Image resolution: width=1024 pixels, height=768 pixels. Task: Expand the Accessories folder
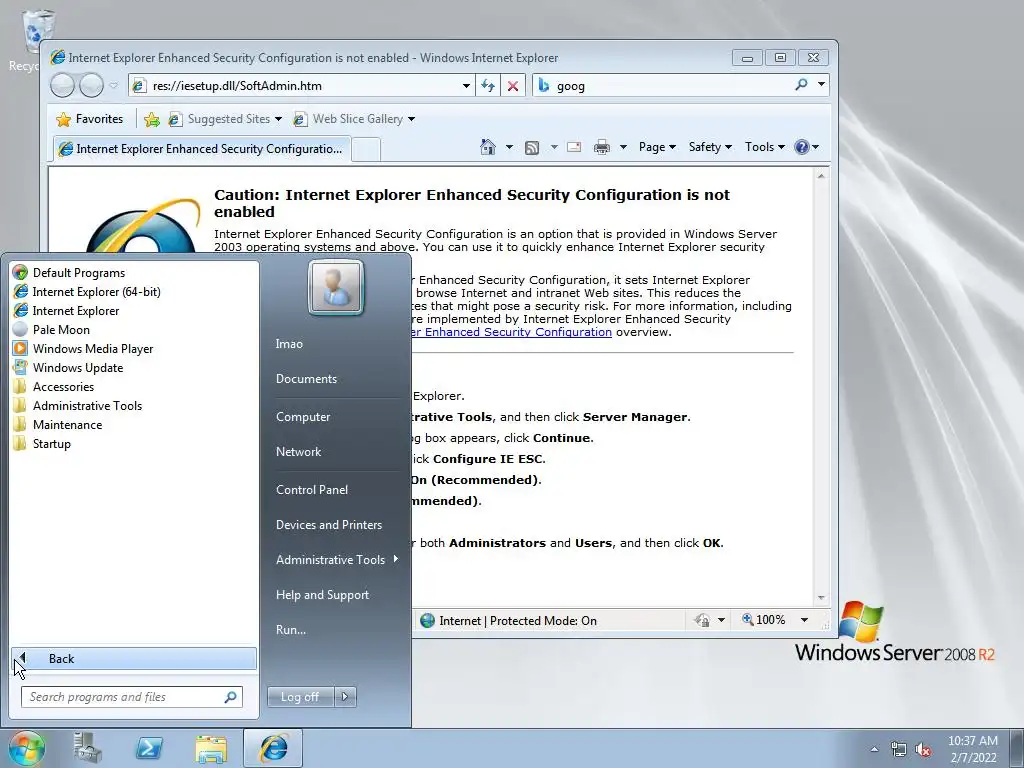63,387
